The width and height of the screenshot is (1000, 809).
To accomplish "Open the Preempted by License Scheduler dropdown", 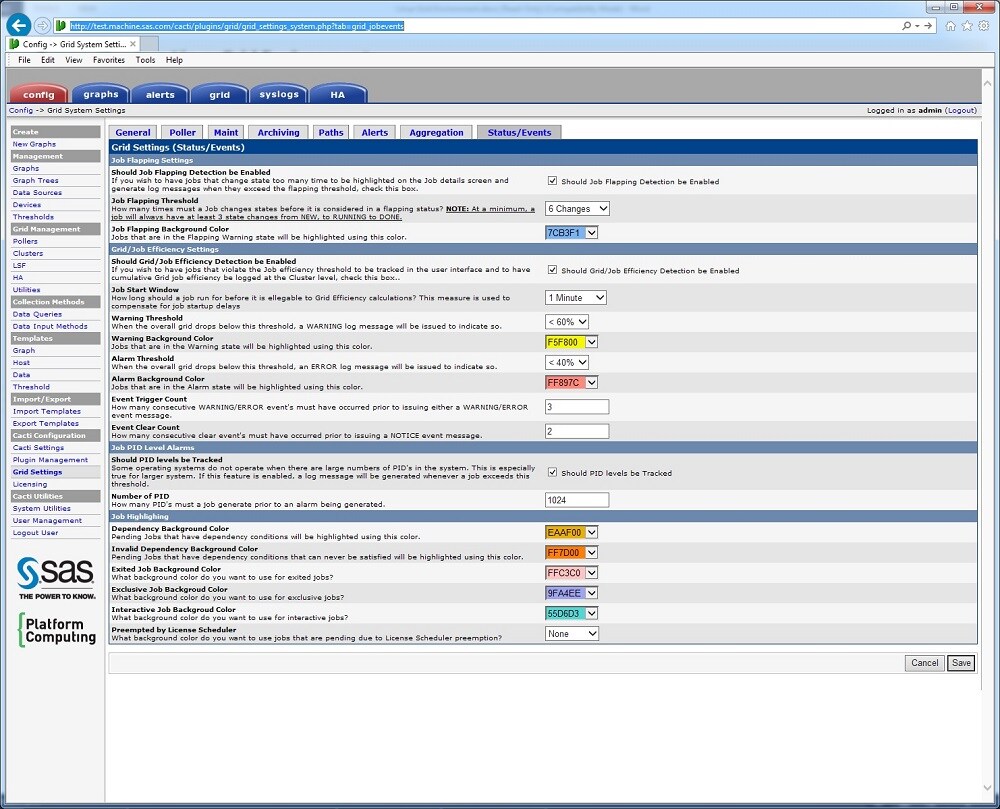I will [571, 633].
